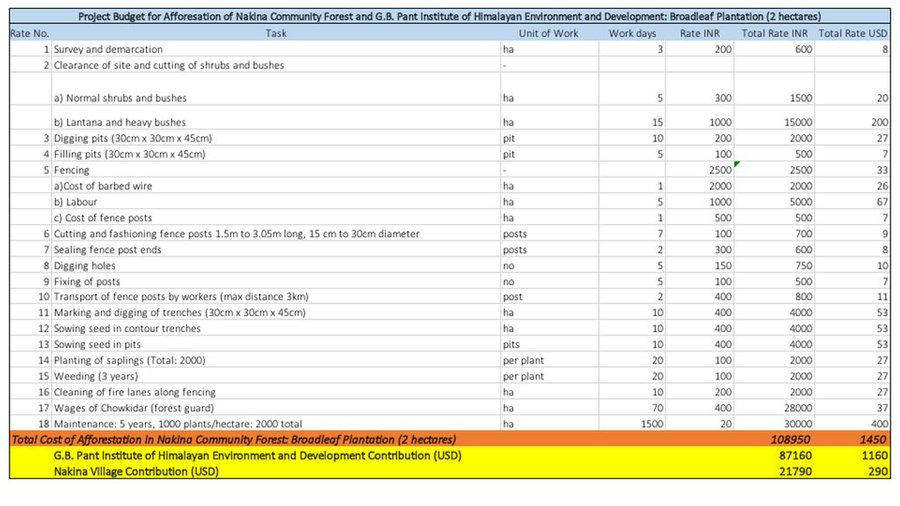
Task: Click Total Rate INR 15000 for Lantana
Action: (798, 122)
